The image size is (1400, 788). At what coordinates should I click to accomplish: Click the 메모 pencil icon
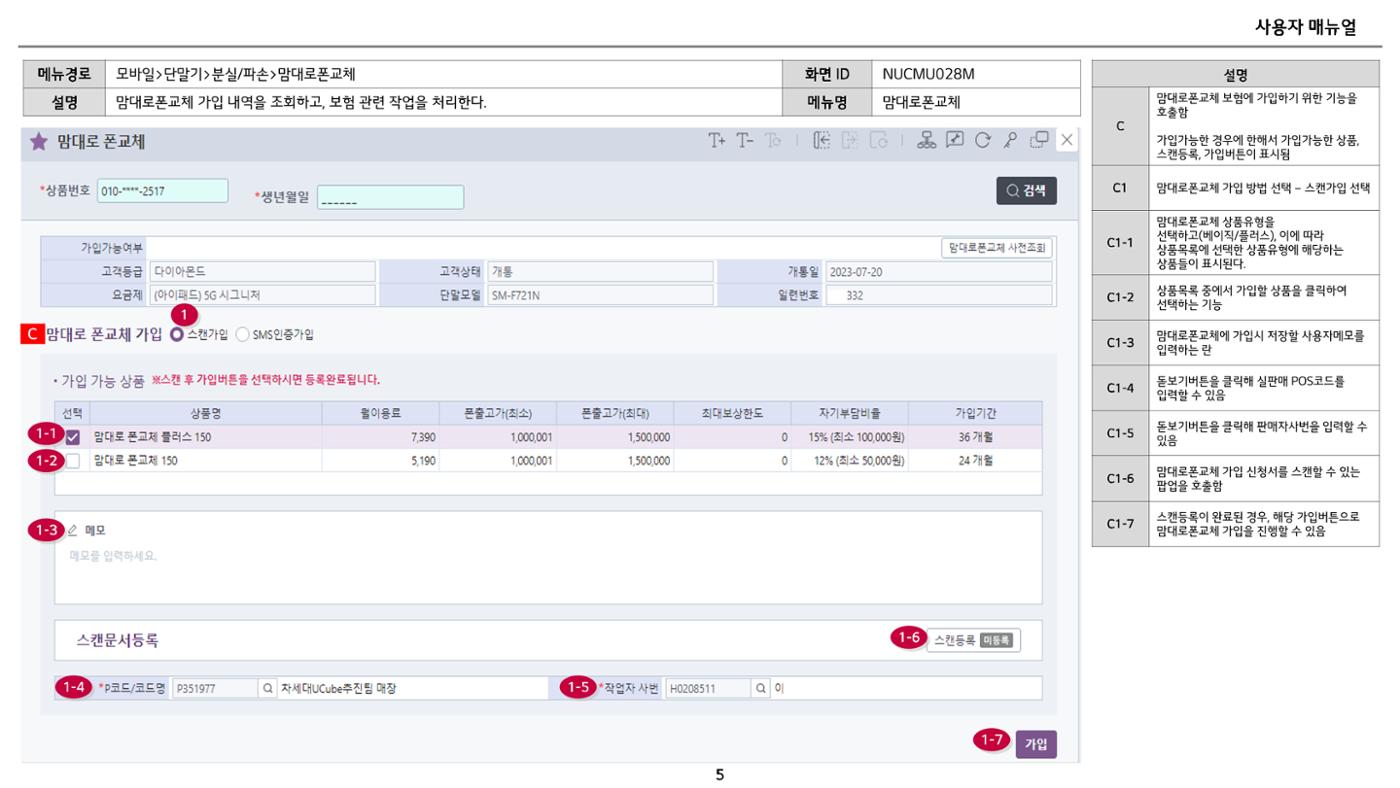point(72,531)
